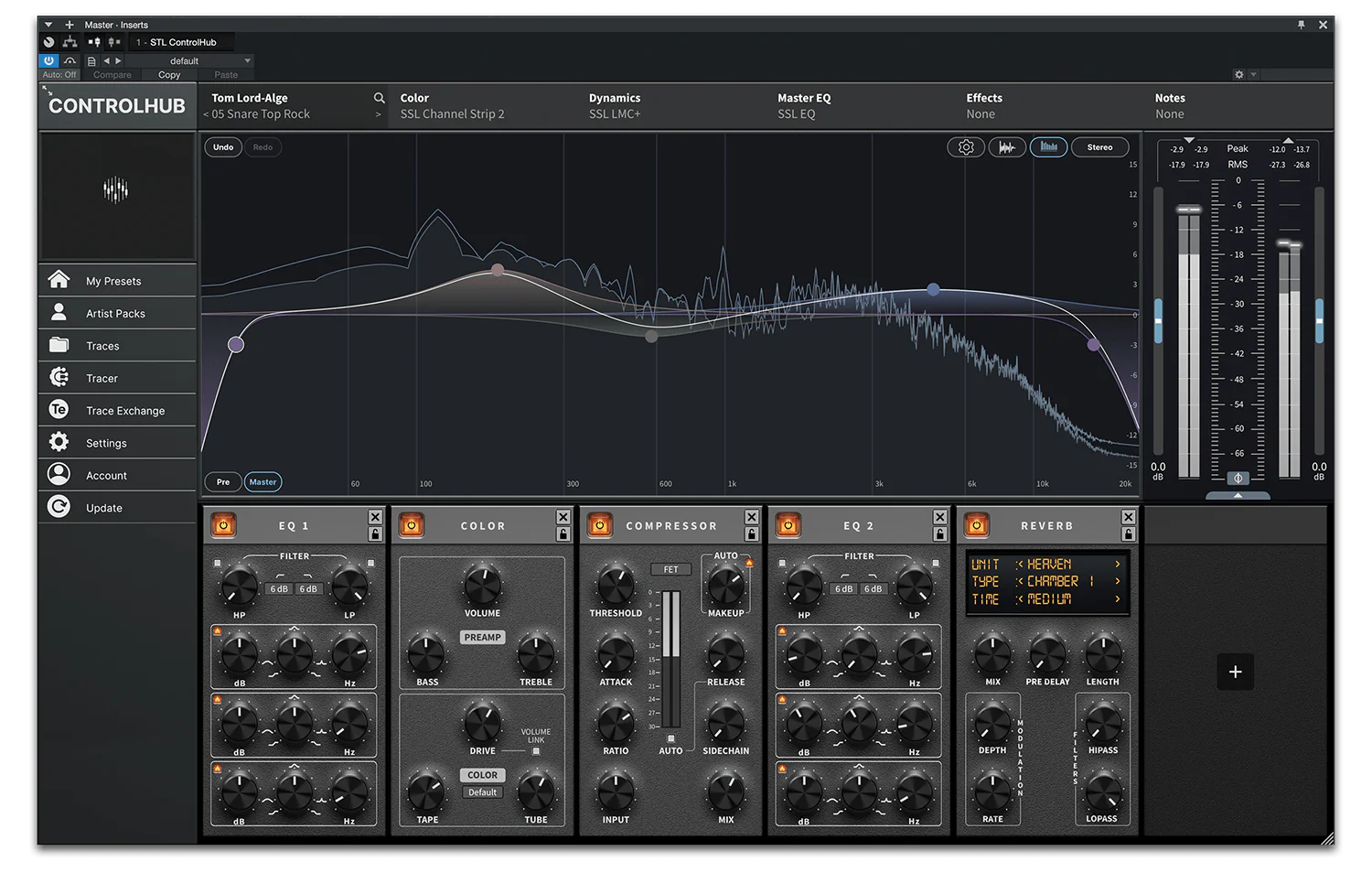Remove the EQ 2 module
The image size is (1372, 883).
pyautogui.click(x=940, y=517)
